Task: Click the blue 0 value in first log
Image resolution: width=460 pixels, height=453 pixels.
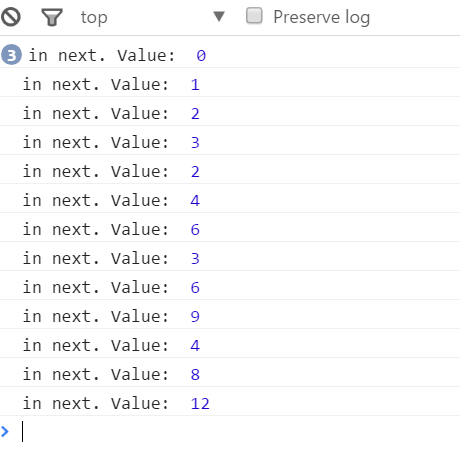Action: (201, 56)
